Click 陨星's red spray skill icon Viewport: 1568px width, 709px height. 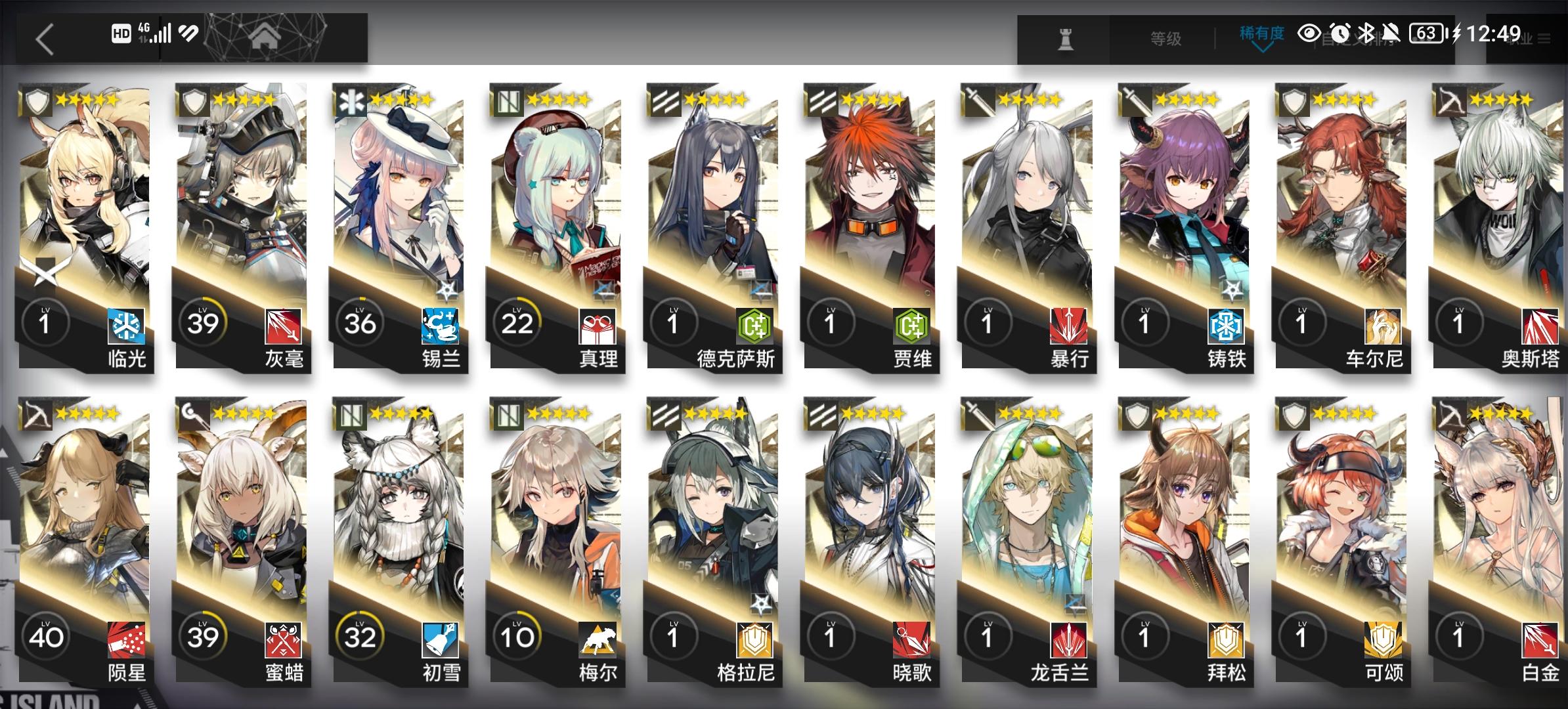pos(126,640)
